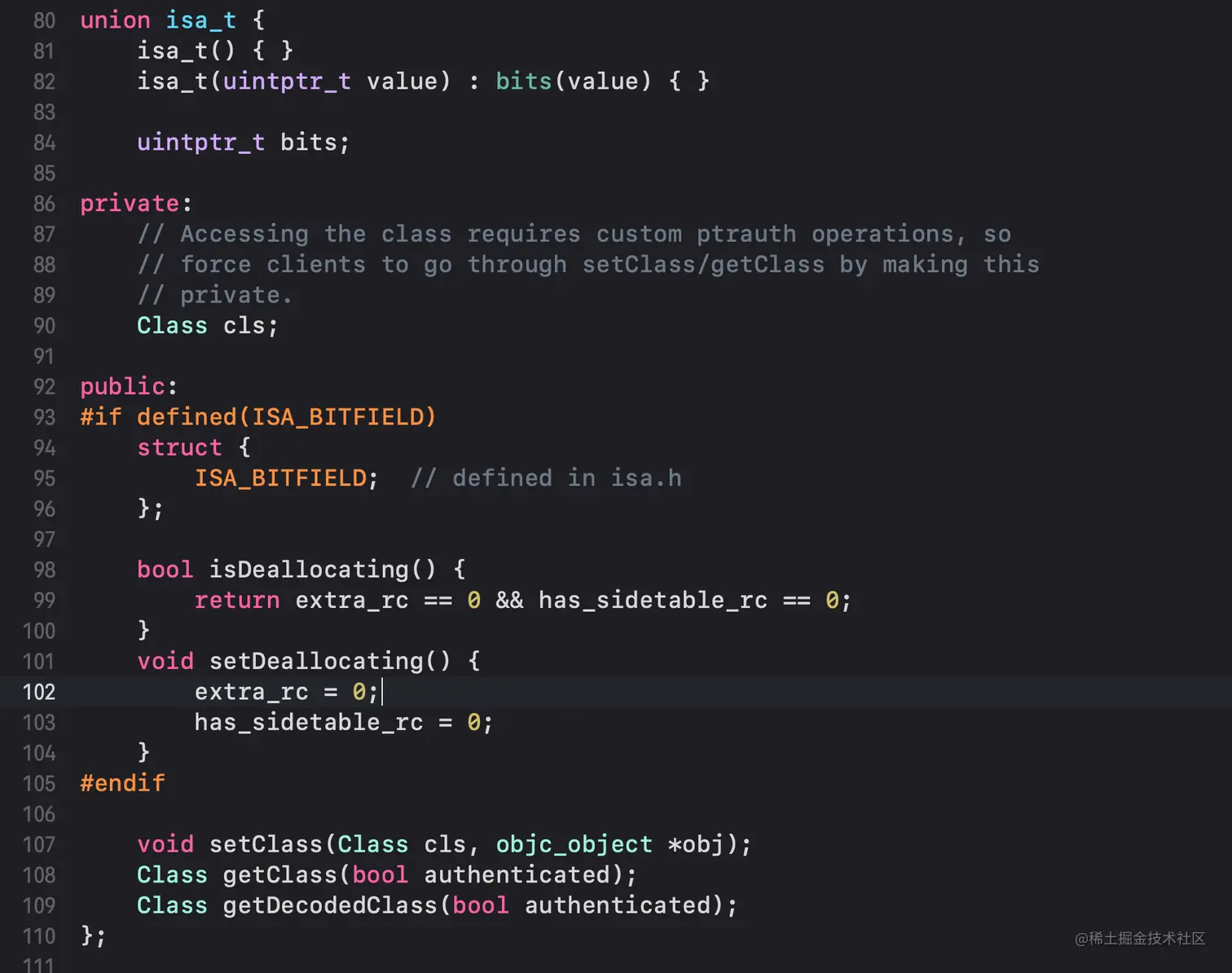Click the 'struct' keyword on line 94
The width and height of the screenshot is (1232, 973).
click(179, 447)
